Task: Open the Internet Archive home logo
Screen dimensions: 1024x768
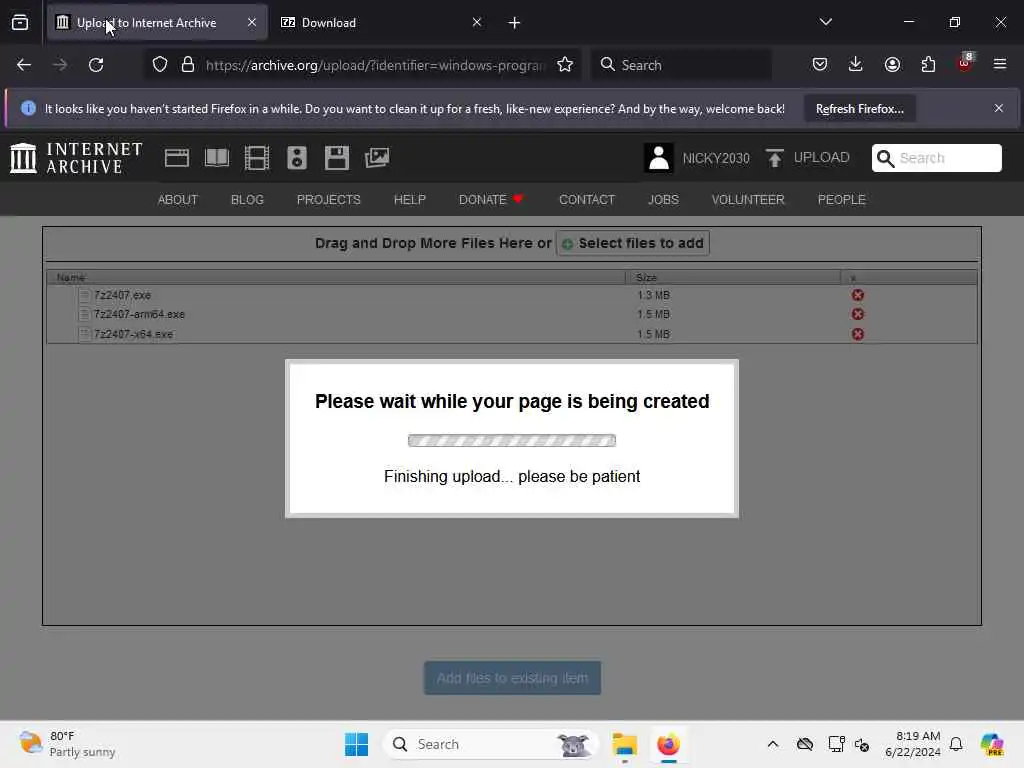Action: click(76, 158)
